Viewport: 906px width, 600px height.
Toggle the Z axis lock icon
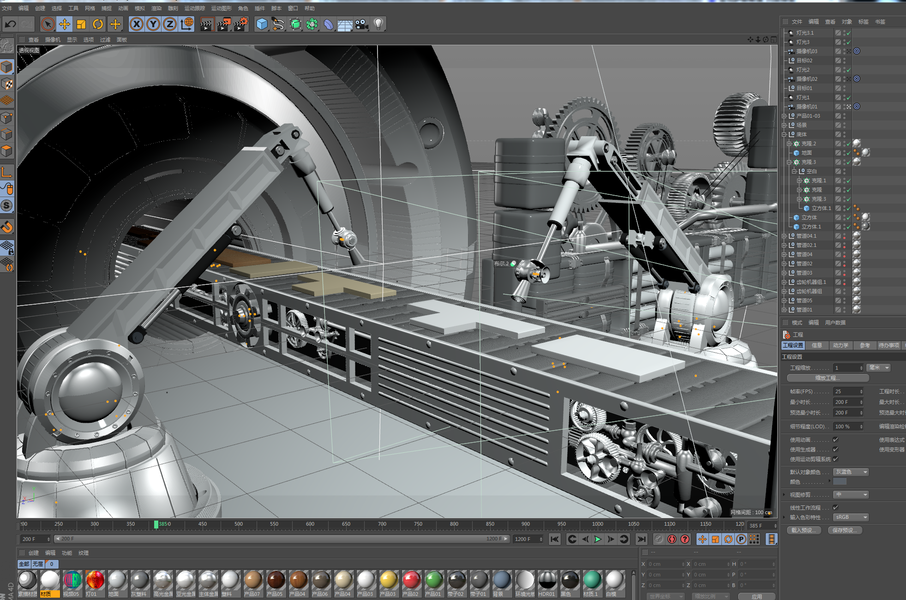pos(169,23)
